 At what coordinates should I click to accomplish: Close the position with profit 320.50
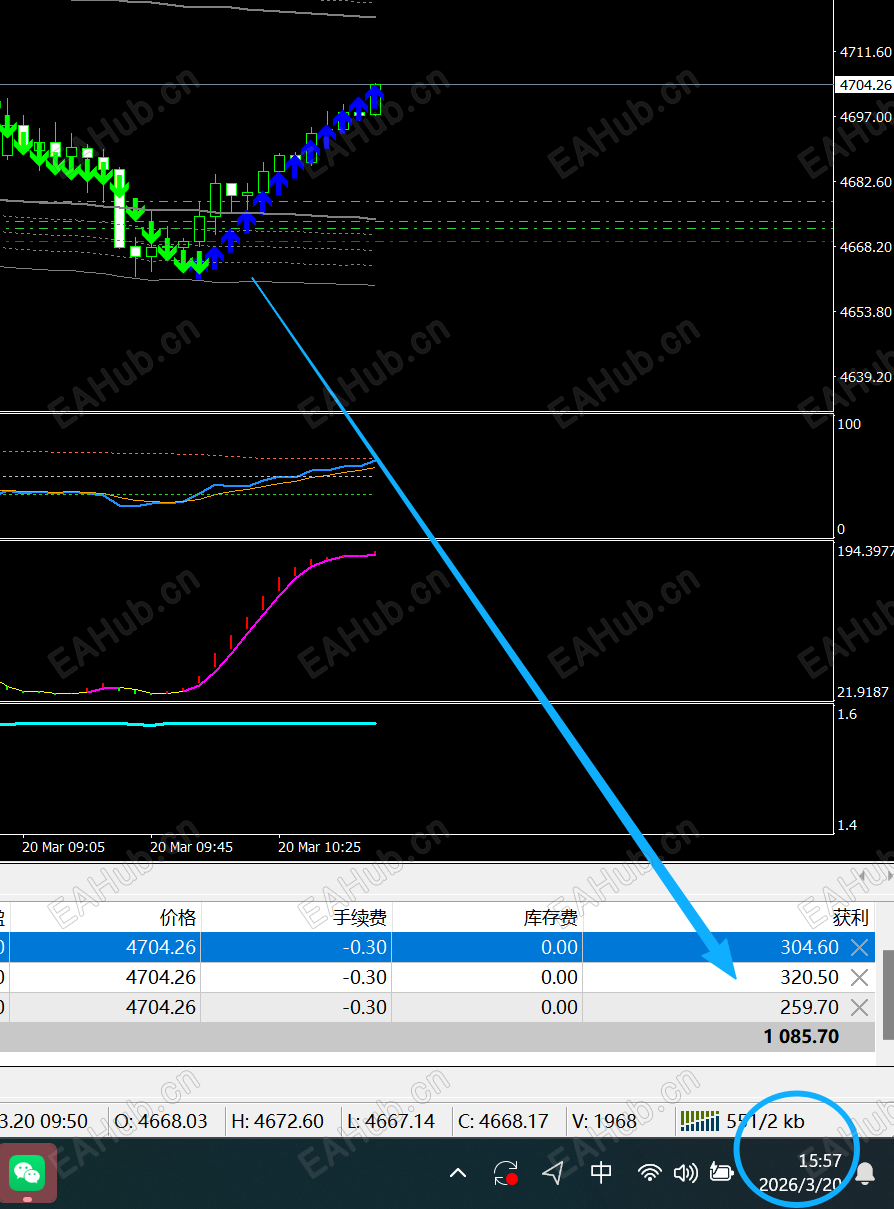(x=859, y=977)
